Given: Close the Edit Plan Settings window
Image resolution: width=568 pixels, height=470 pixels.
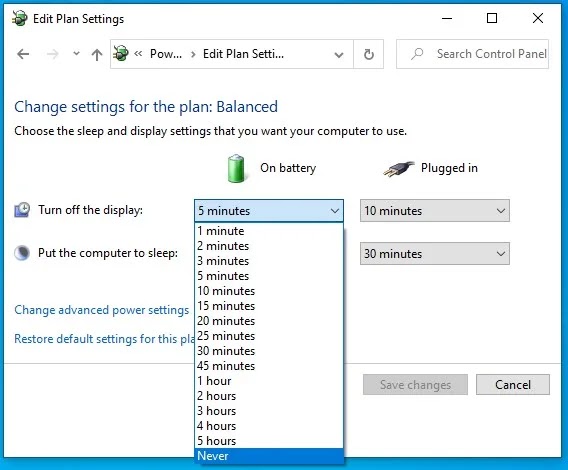Looking at the screenshot, I should [538, 18].
